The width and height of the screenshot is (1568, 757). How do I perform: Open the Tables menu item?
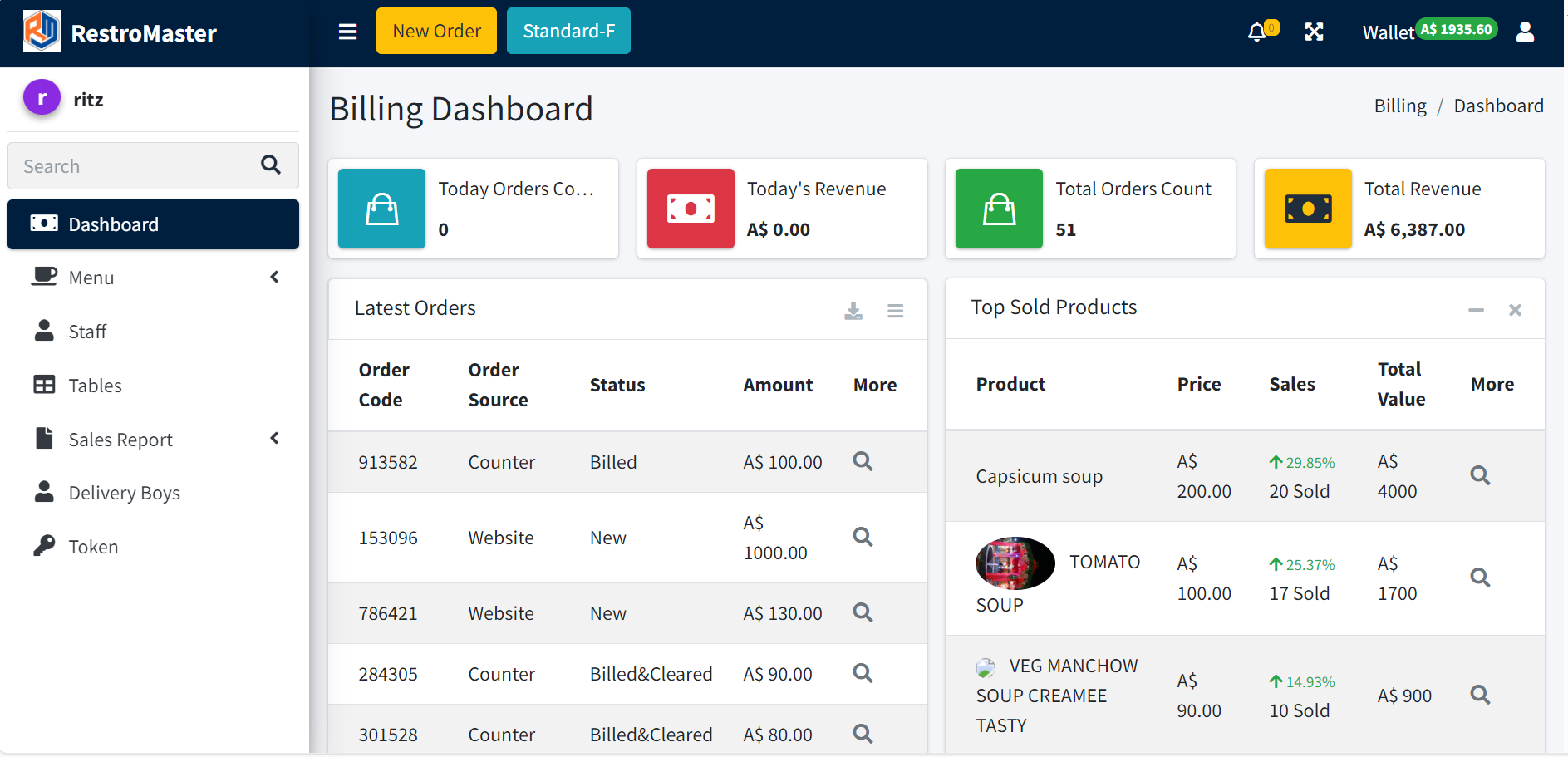point(95,386)
